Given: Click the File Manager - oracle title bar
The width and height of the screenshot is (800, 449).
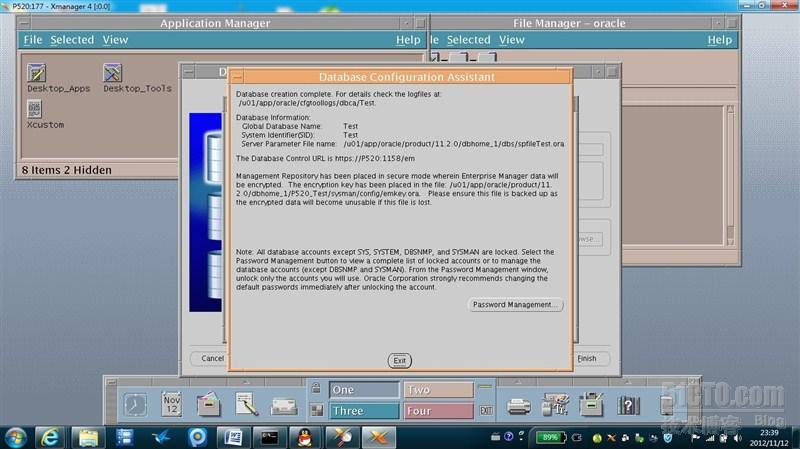Looking at the screenshot, I should tap(569, 23).
